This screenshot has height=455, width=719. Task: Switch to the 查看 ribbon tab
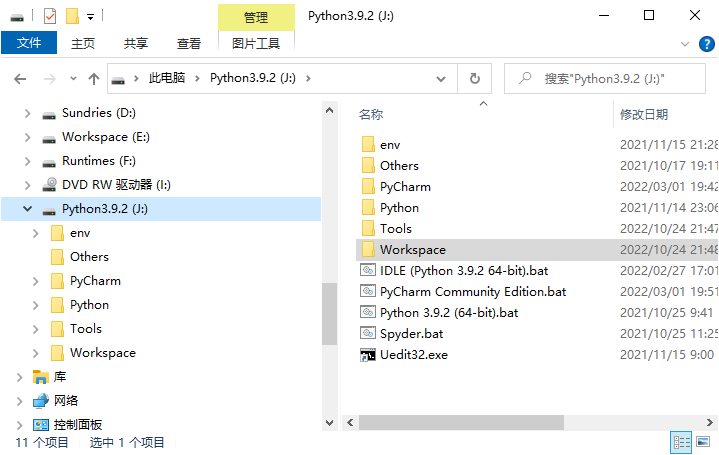[x=189, y=43]
